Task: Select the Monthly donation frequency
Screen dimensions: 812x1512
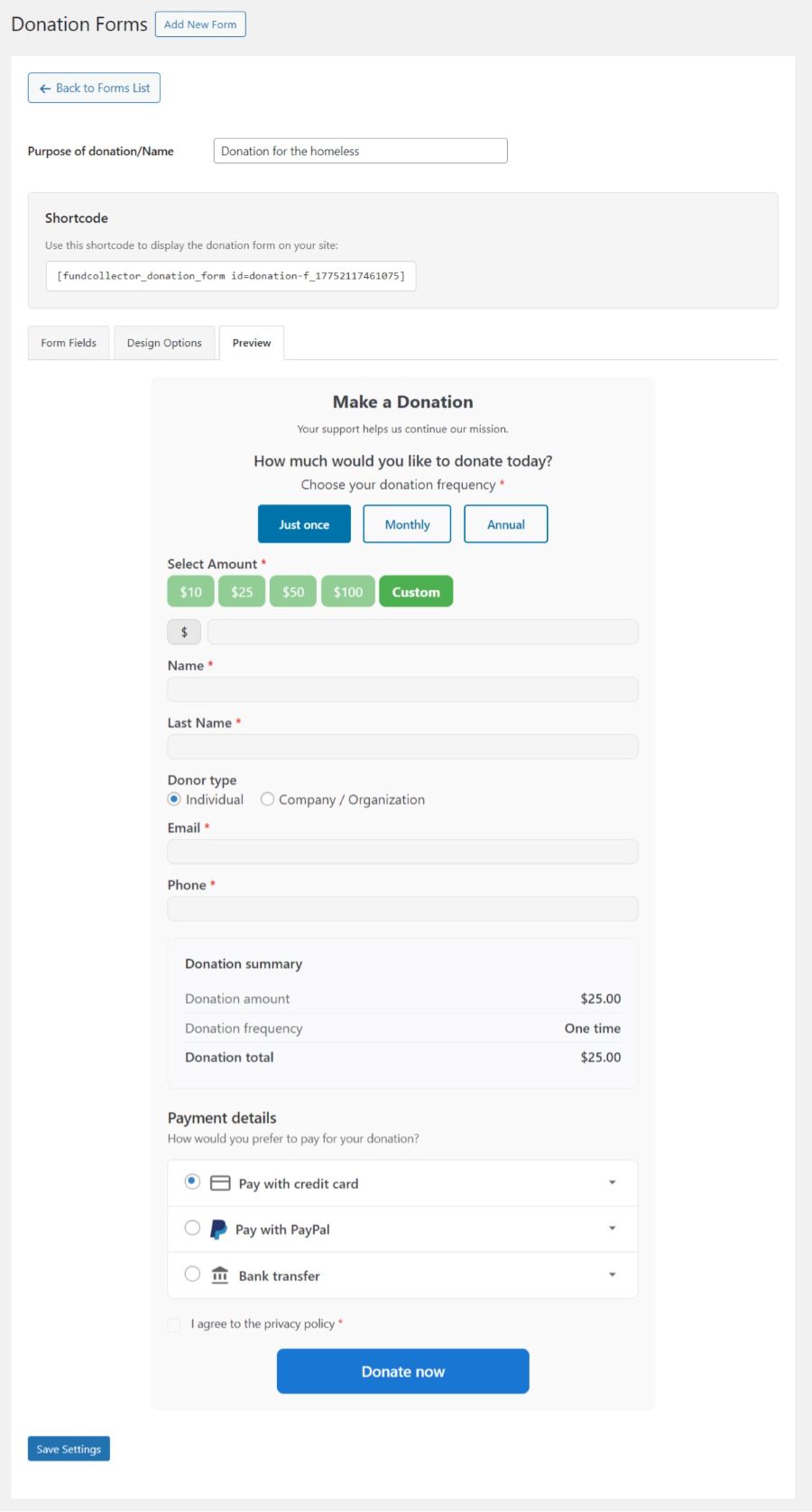Action: coord(406,523)
